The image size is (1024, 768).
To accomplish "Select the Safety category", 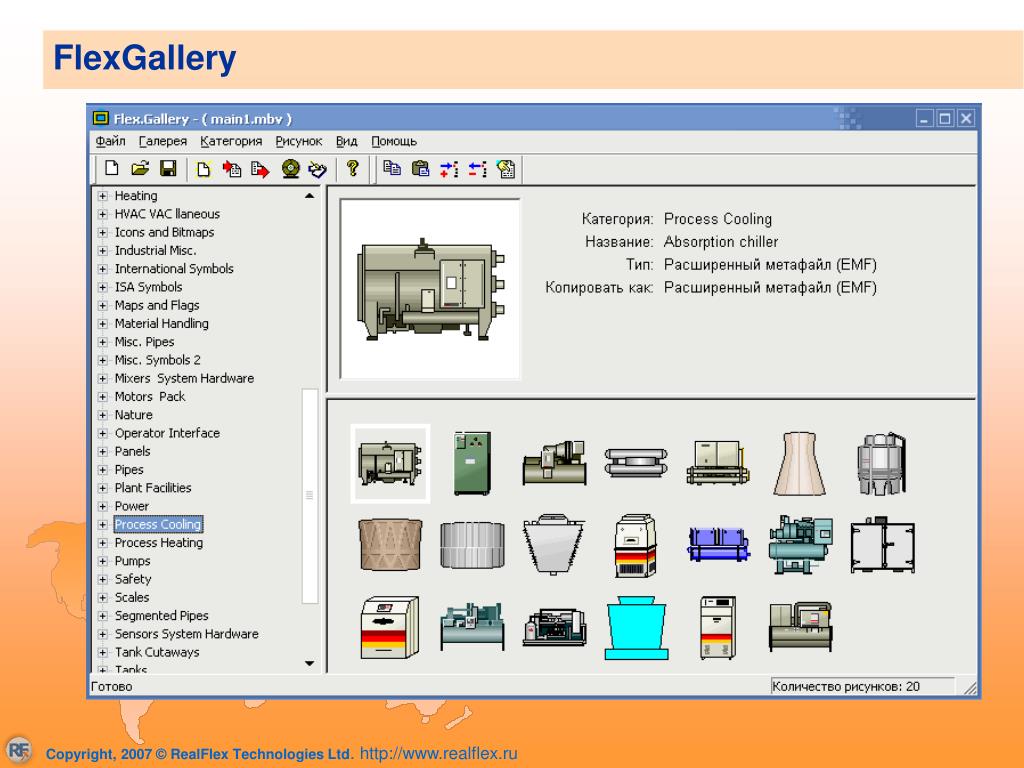I will coord(133,579).
